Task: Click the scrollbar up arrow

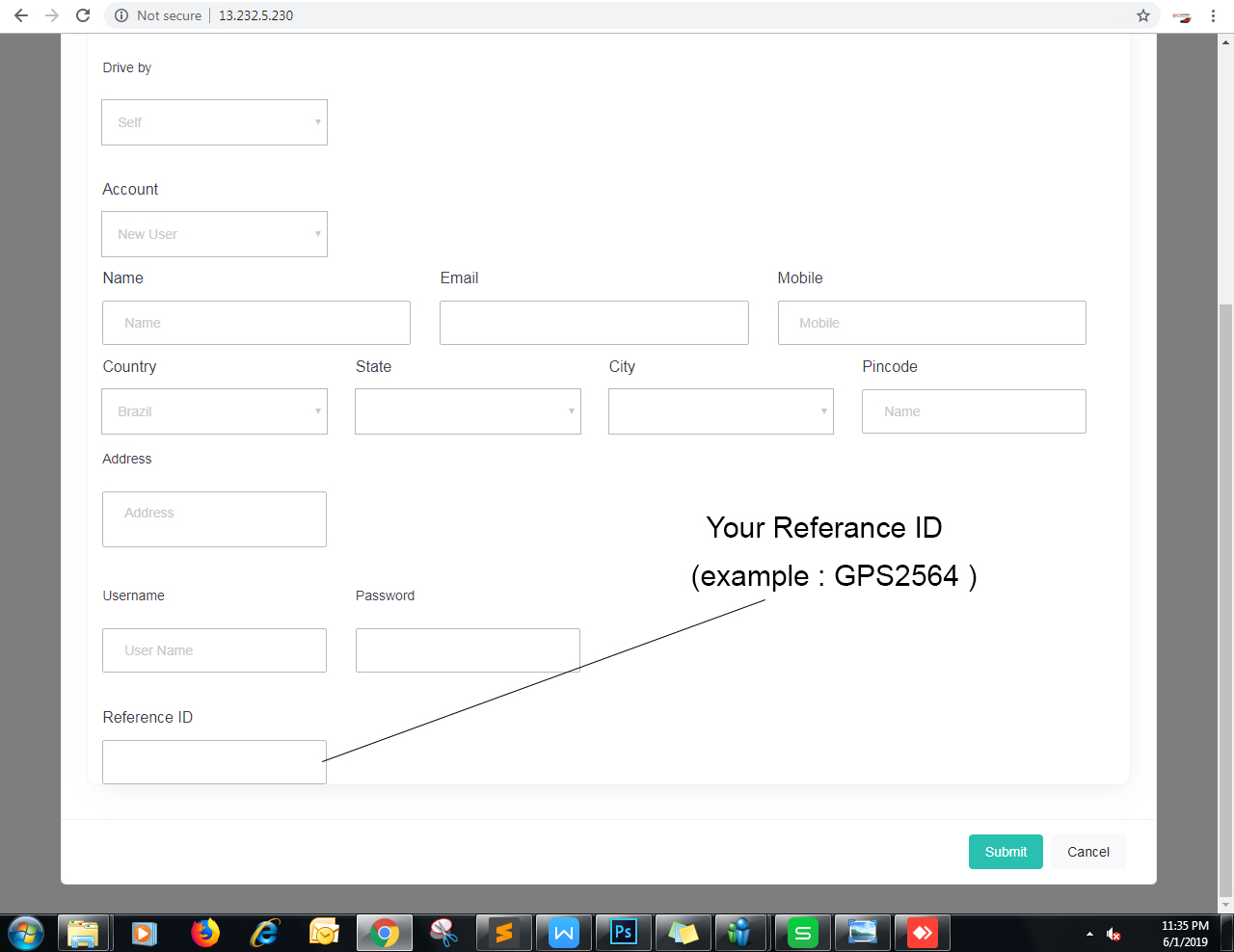Action: (1226, 41)
